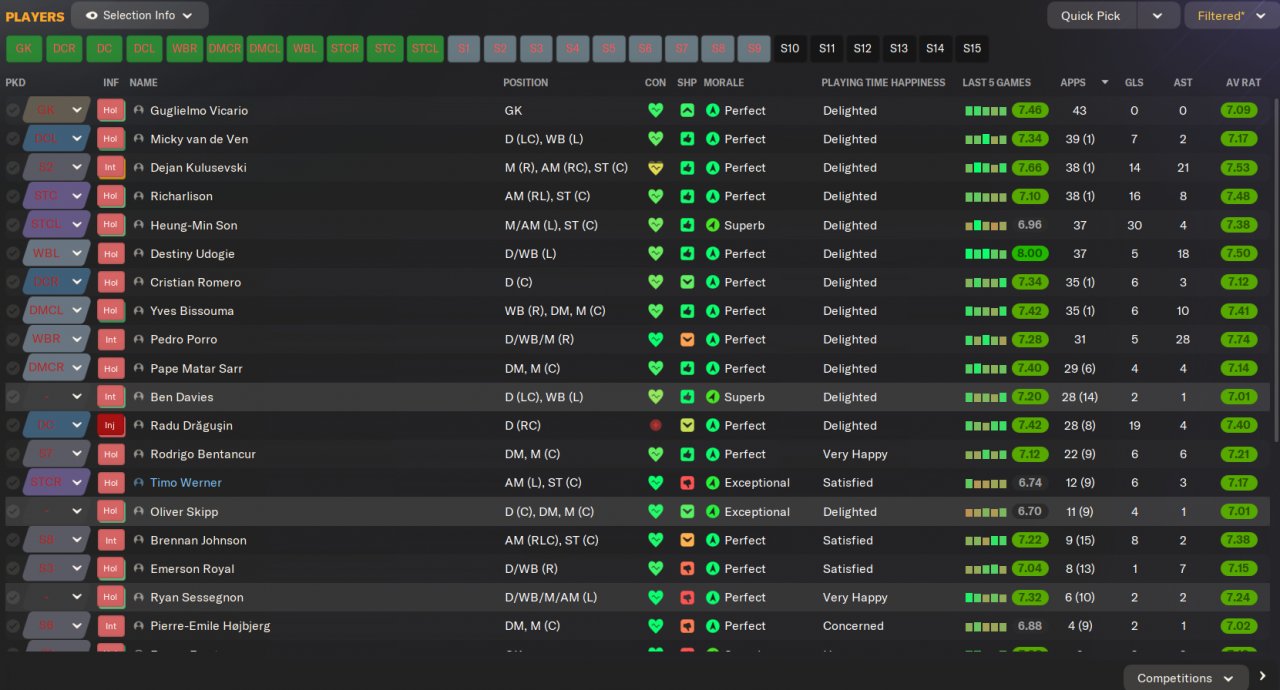Viewport: 1280px width, 690px height.
Task: Click the person icon next to Heung-Min Son
Action: point(139,225)
